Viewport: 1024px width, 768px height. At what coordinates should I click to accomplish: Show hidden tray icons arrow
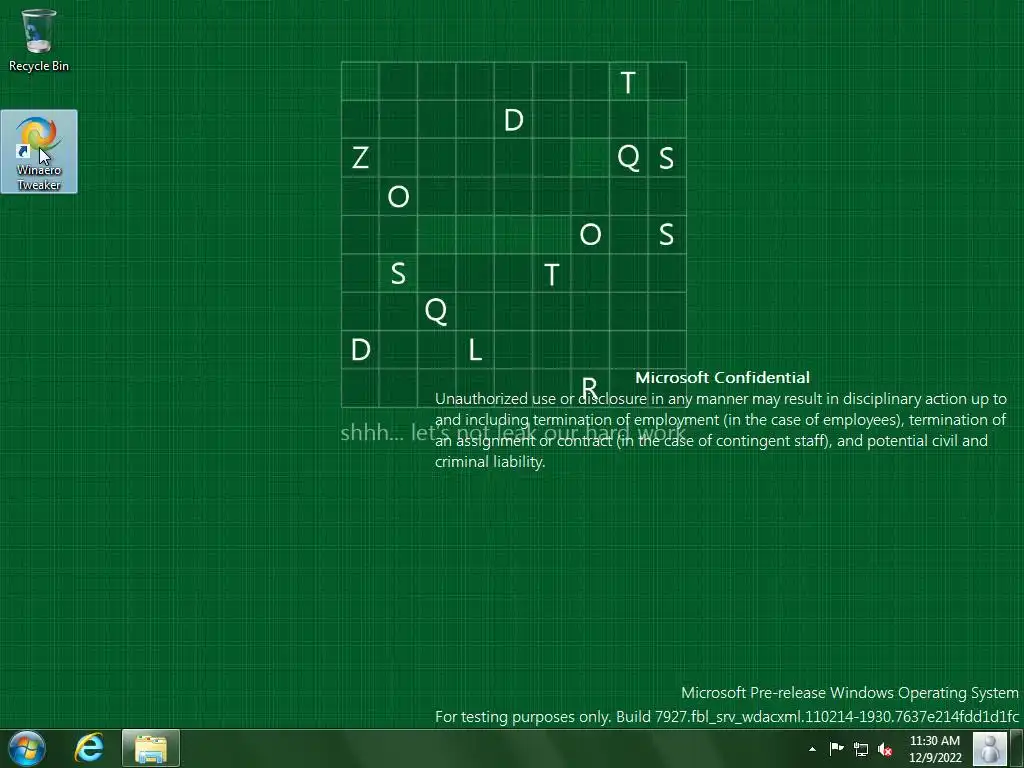[812, 749]
